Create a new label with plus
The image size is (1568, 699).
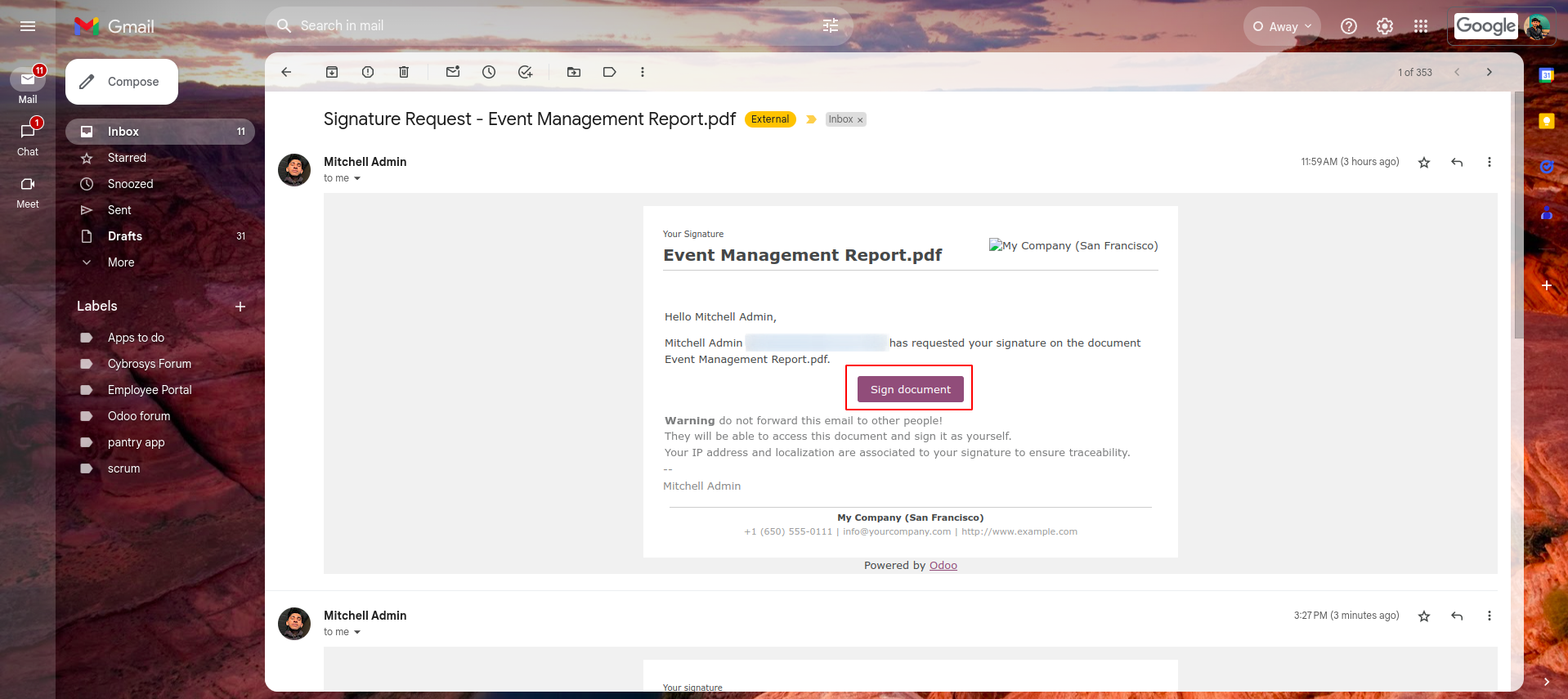point(240,307)
